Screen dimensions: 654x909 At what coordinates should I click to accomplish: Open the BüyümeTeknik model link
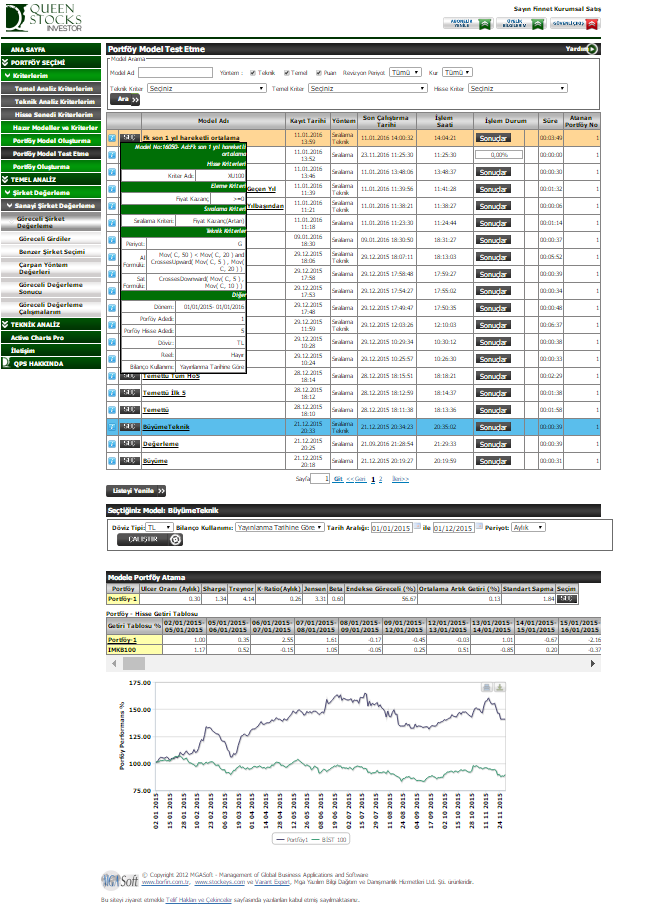(166, 427)
